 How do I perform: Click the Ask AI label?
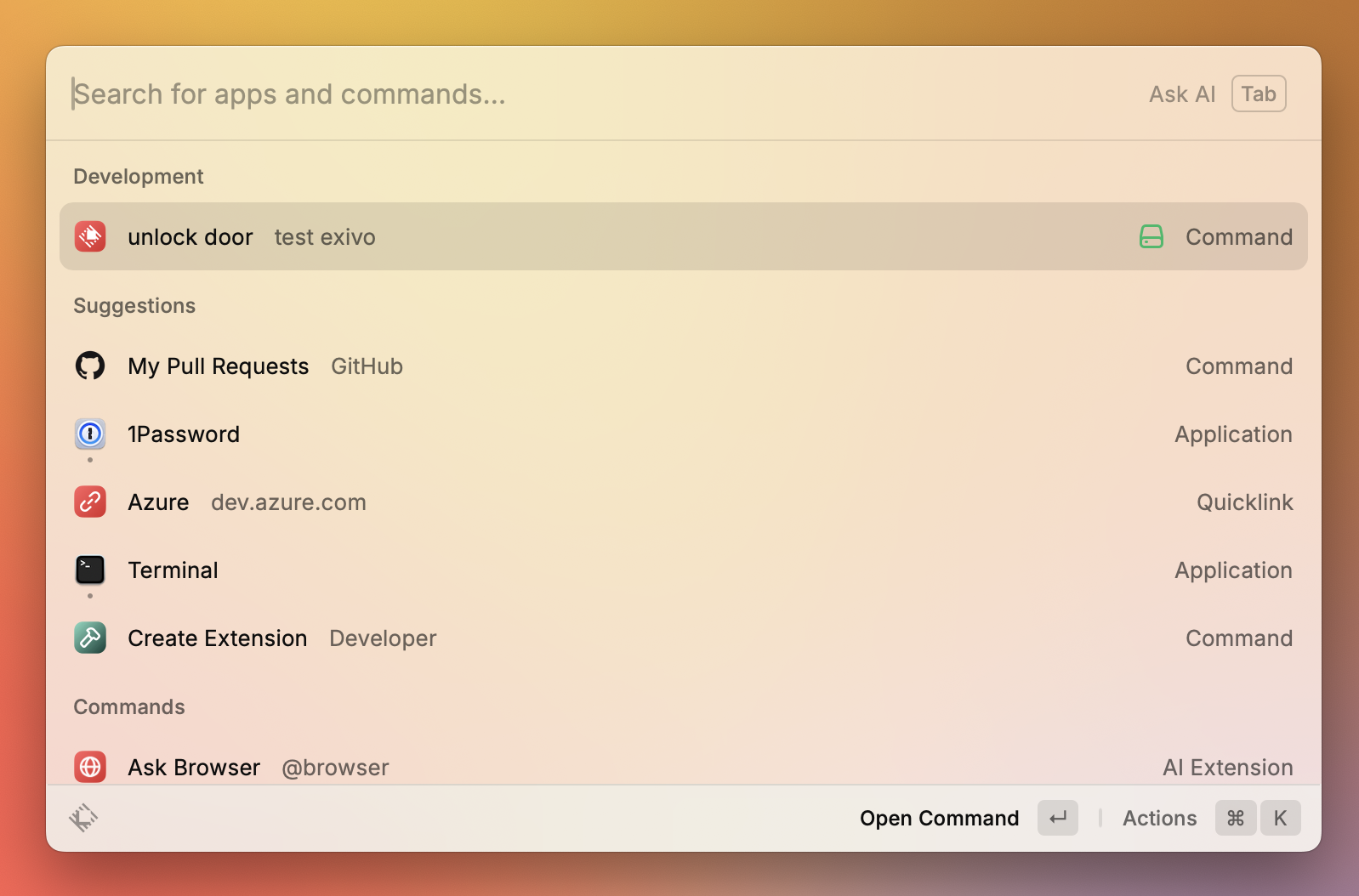(1182, 94)
